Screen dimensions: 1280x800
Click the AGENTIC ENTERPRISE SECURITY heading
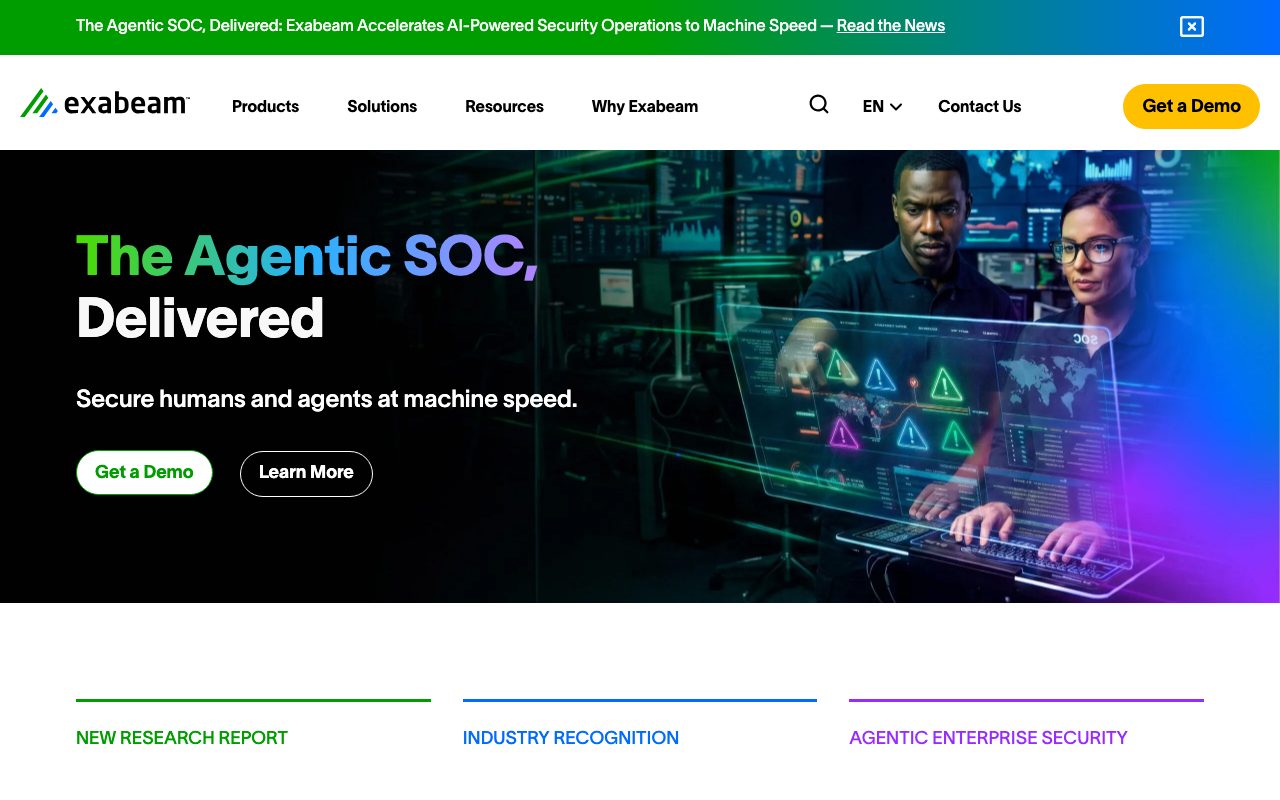pyautogui.click(x=988, y=738)
